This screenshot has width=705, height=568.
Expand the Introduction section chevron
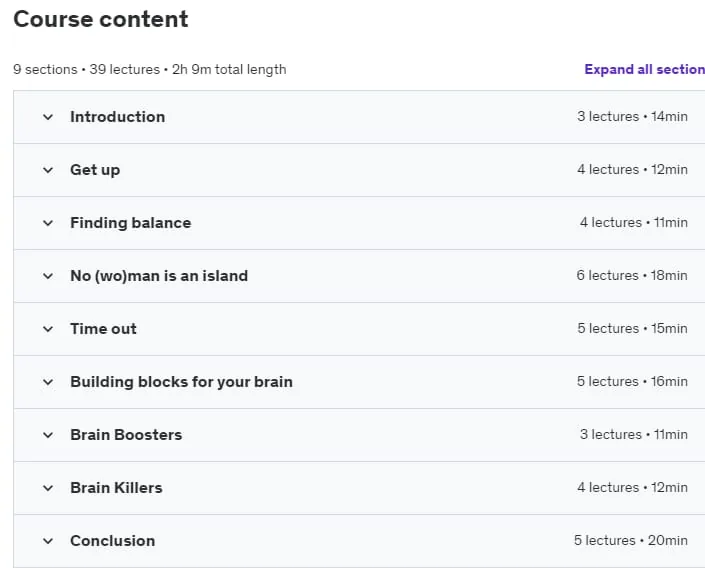(x=48, y=117)
